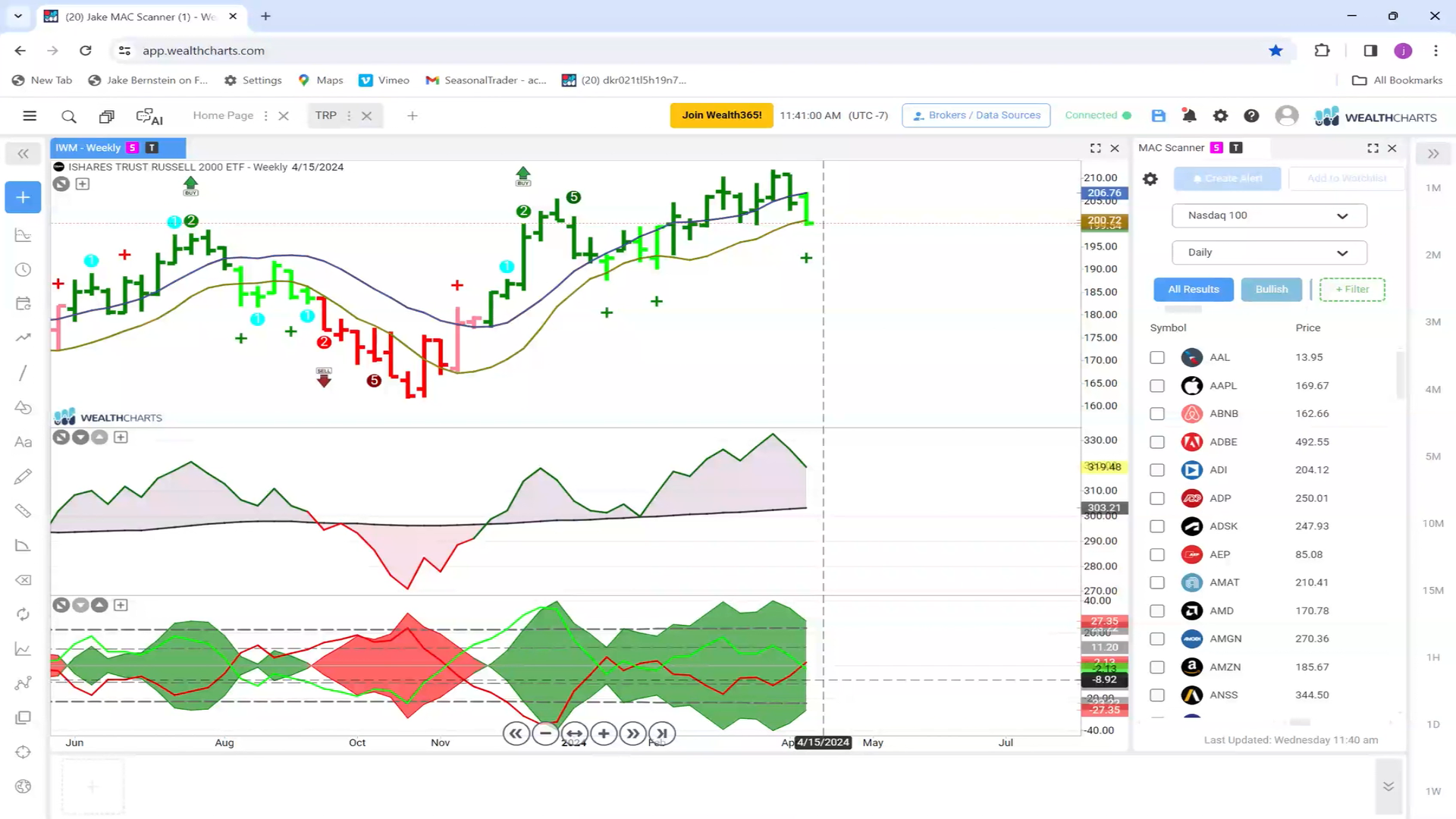Open the clock time tool
This screenshot has width=1456, height=819.
pos(24,270)
